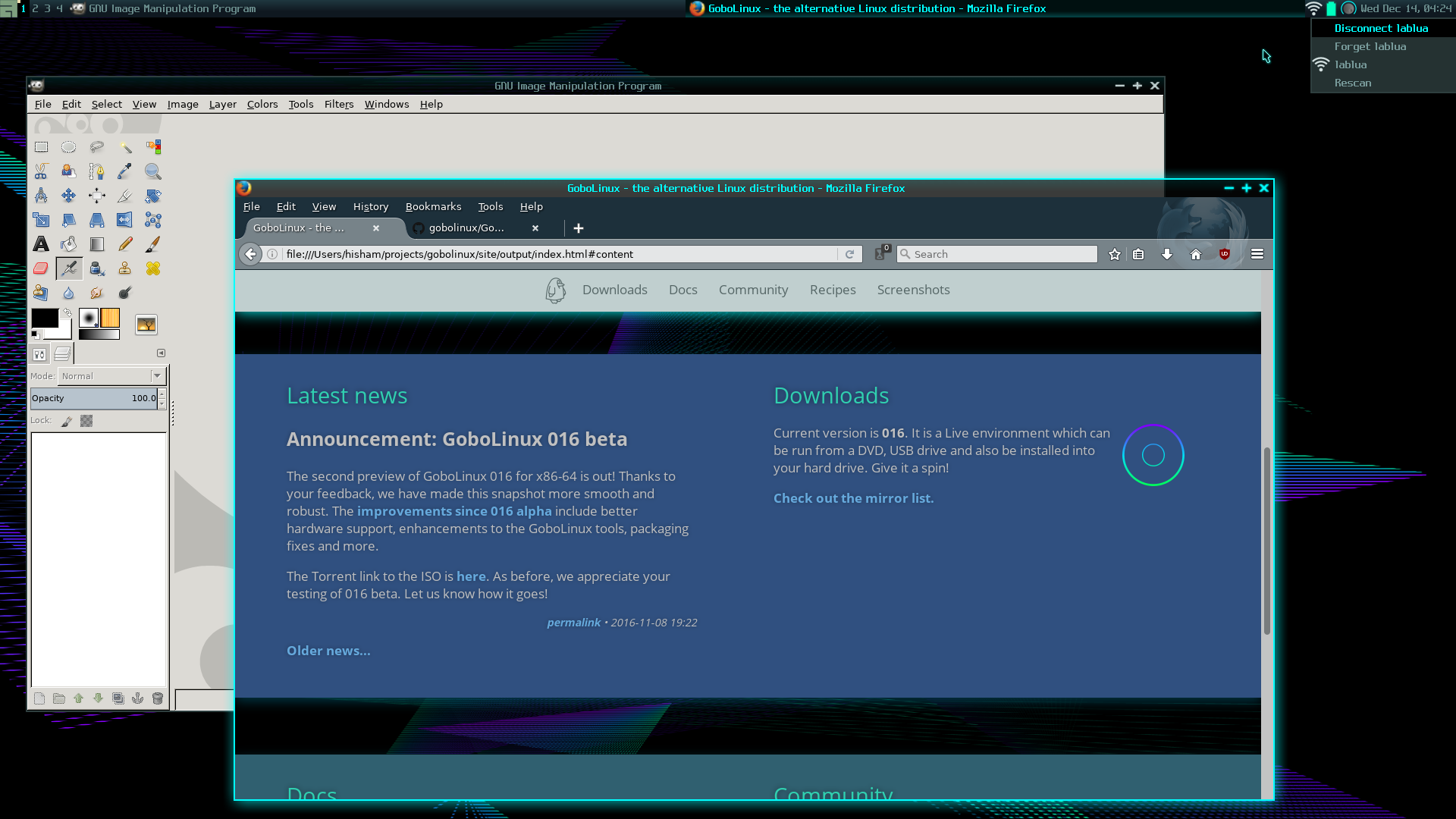Switch to the Eraser tool
The image size is (1456, 819).
pyautogui.click(x=41, y=268)
